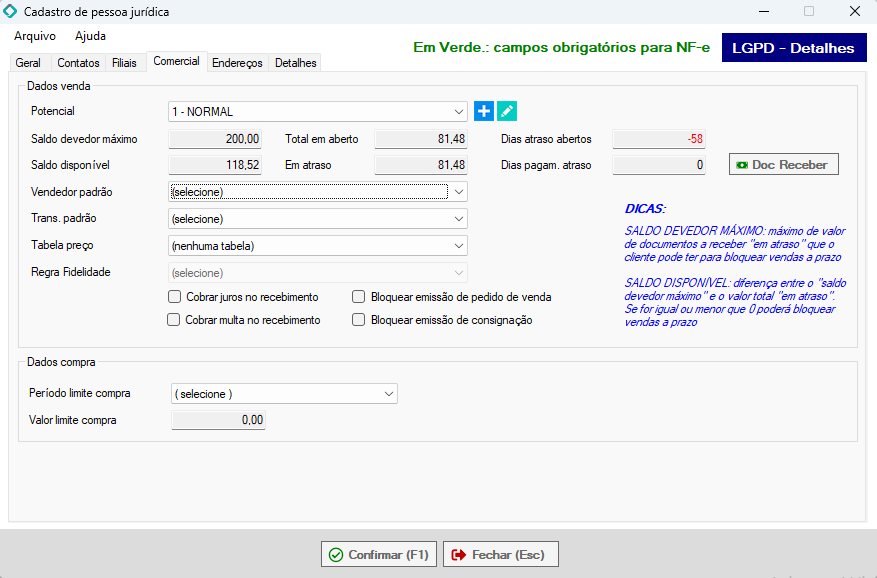Image resolution: width=877 pixels, height=578 pixels.
Task: Click the Valor limite compra field
Action: click(219, 421)
